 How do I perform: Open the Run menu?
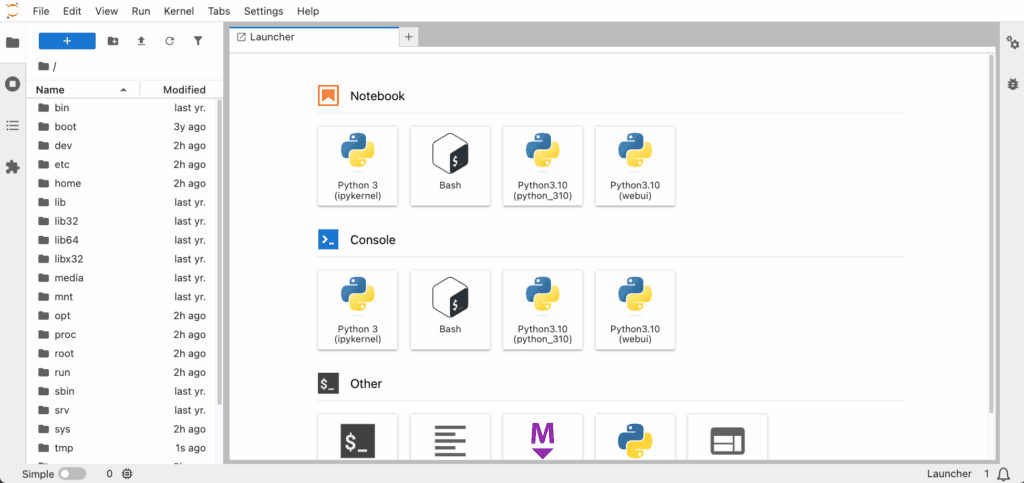pyautogui.click(x=140, y=11)
